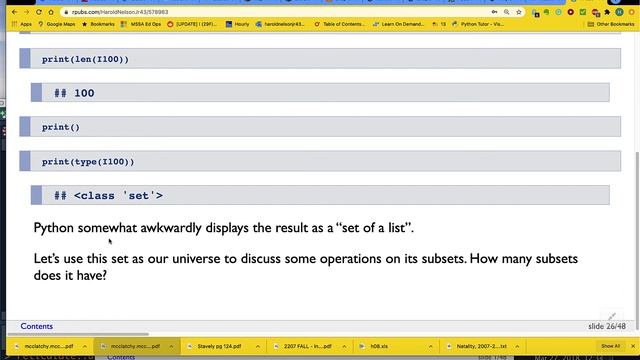The width and height of the screenshot is (640, 360).
Task: Open the Learn On Demand bookmark
Action: click(398, 24)
